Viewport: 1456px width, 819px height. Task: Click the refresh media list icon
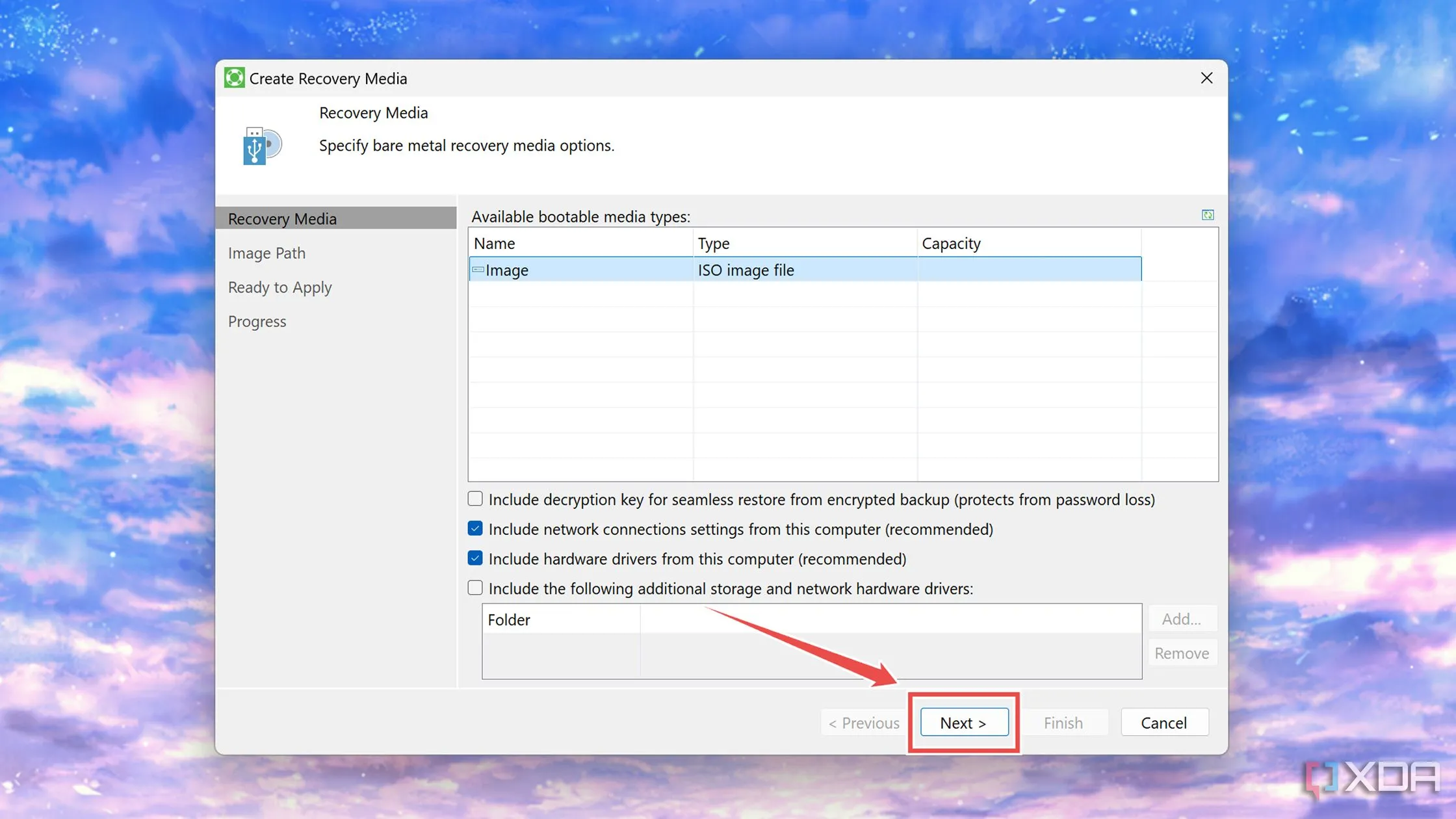[1207, 215]
